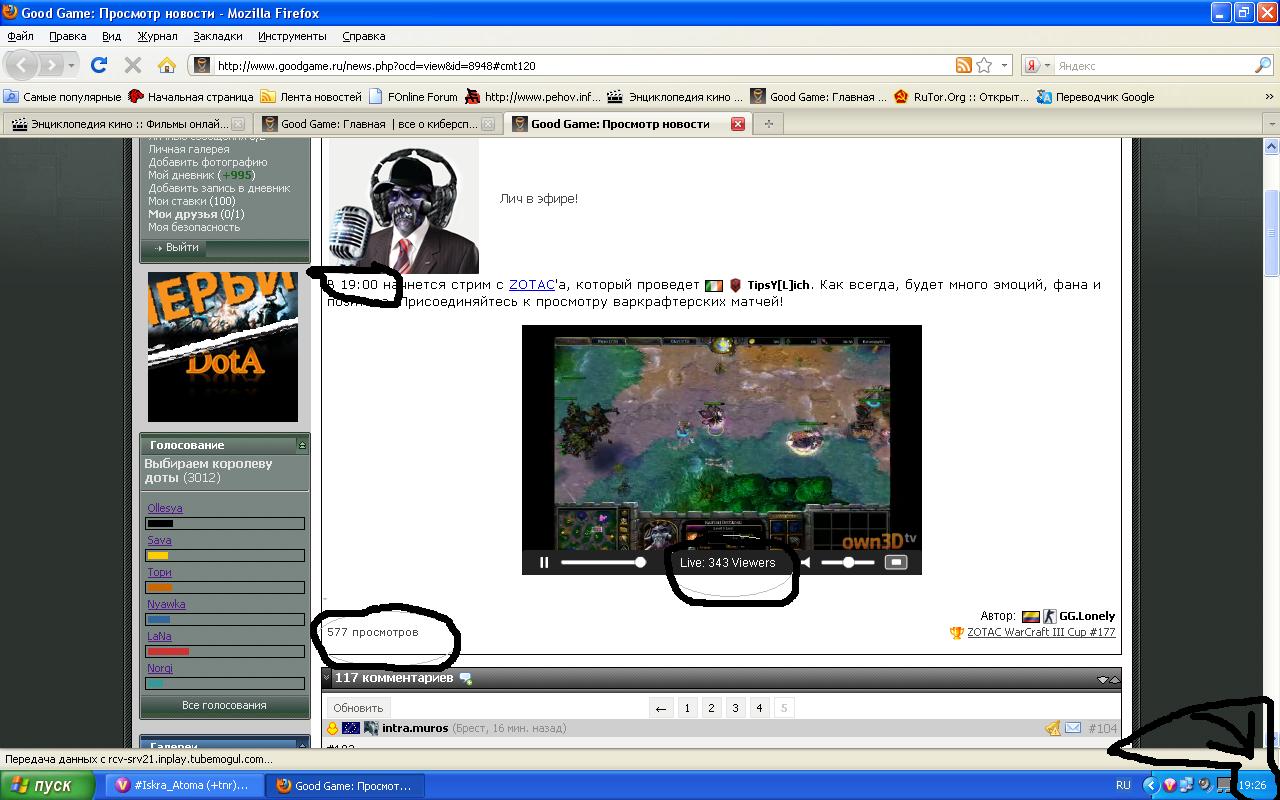
Task: Stop page loading with the X icon
Action: pyautogui.click(x=132, y=65)
